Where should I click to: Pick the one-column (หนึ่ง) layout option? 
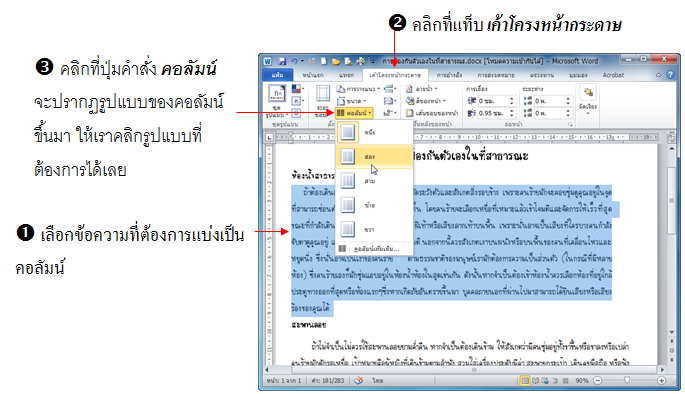(x=374, y=132)
